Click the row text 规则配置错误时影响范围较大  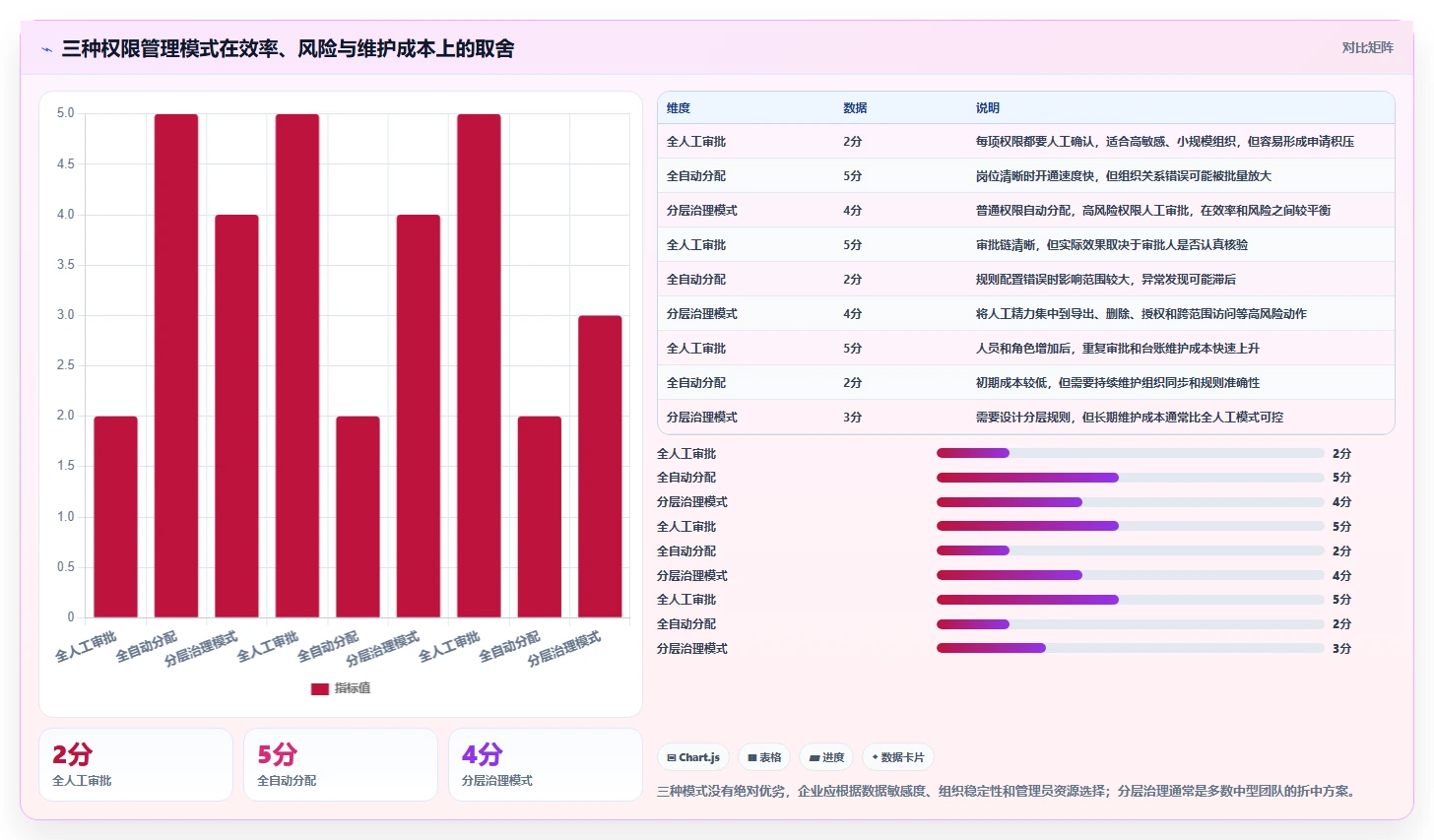1053,280
